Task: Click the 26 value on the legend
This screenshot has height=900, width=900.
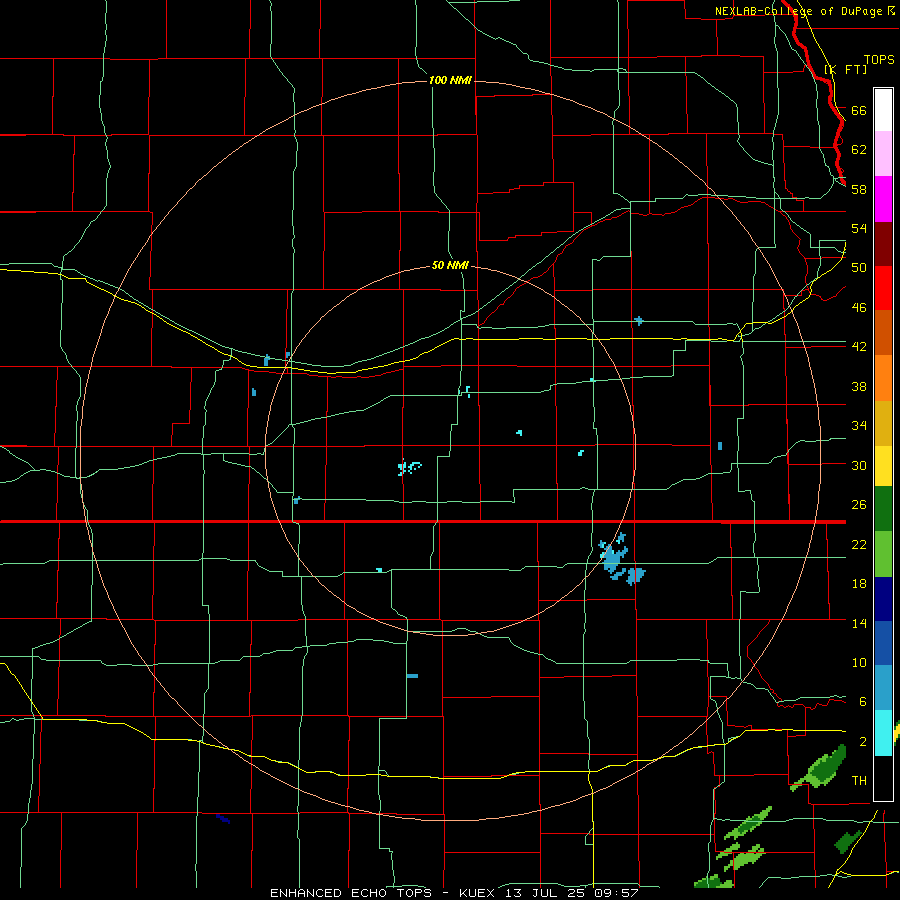Action: point(859,505)
